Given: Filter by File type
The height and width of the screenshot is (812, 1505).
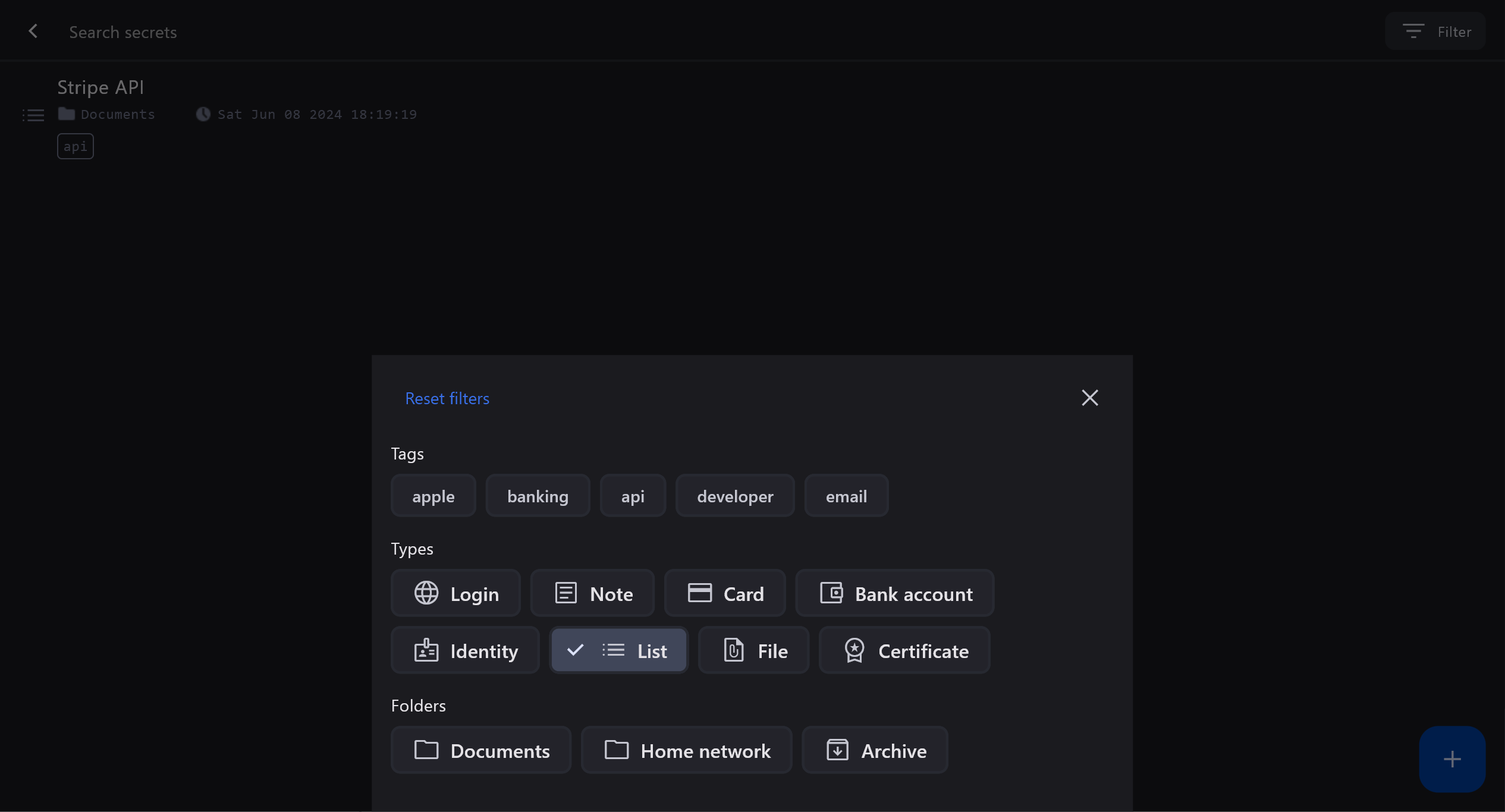Looking at the screenshot, I should (754, 651).
